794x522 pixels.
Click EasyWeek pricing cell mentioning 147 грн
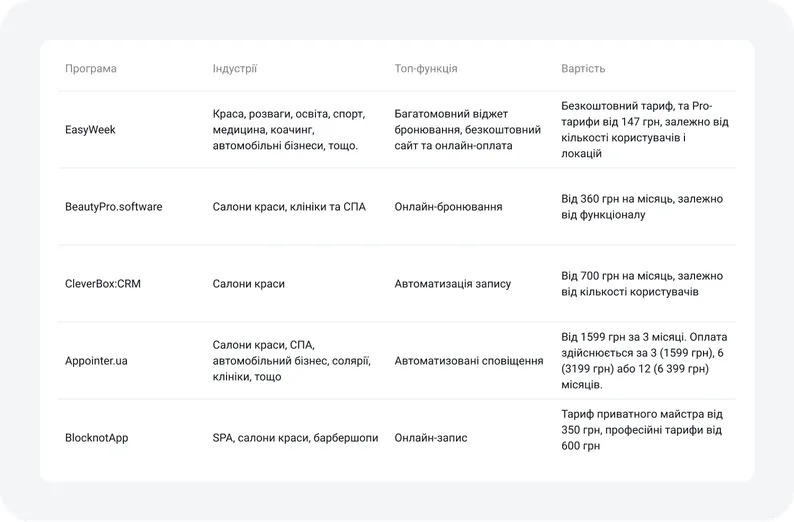point(645,130)
